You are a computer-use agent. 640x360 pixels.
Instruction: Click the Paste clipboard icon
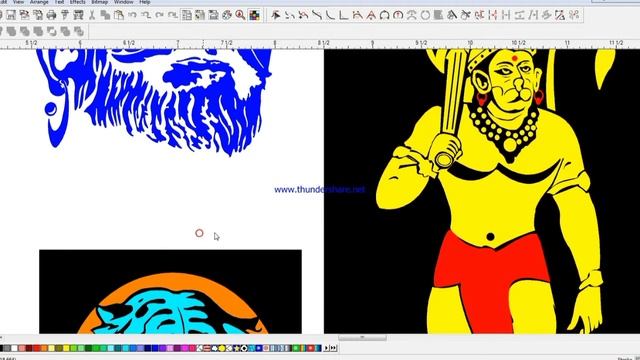click(x=119, y=16)
